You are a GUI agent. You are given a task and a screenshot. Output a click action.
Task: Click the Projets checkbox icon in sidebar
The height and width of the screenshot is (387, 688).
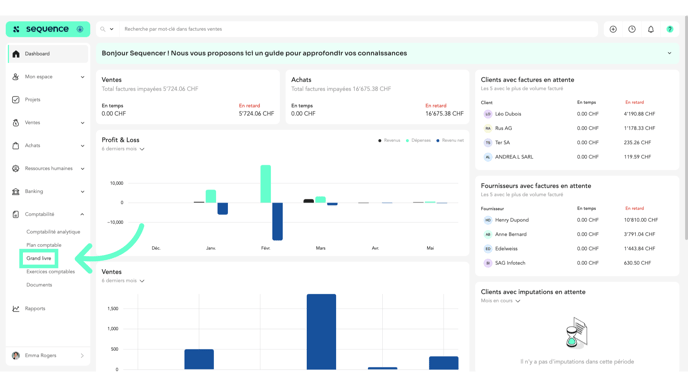pos(16,100)
